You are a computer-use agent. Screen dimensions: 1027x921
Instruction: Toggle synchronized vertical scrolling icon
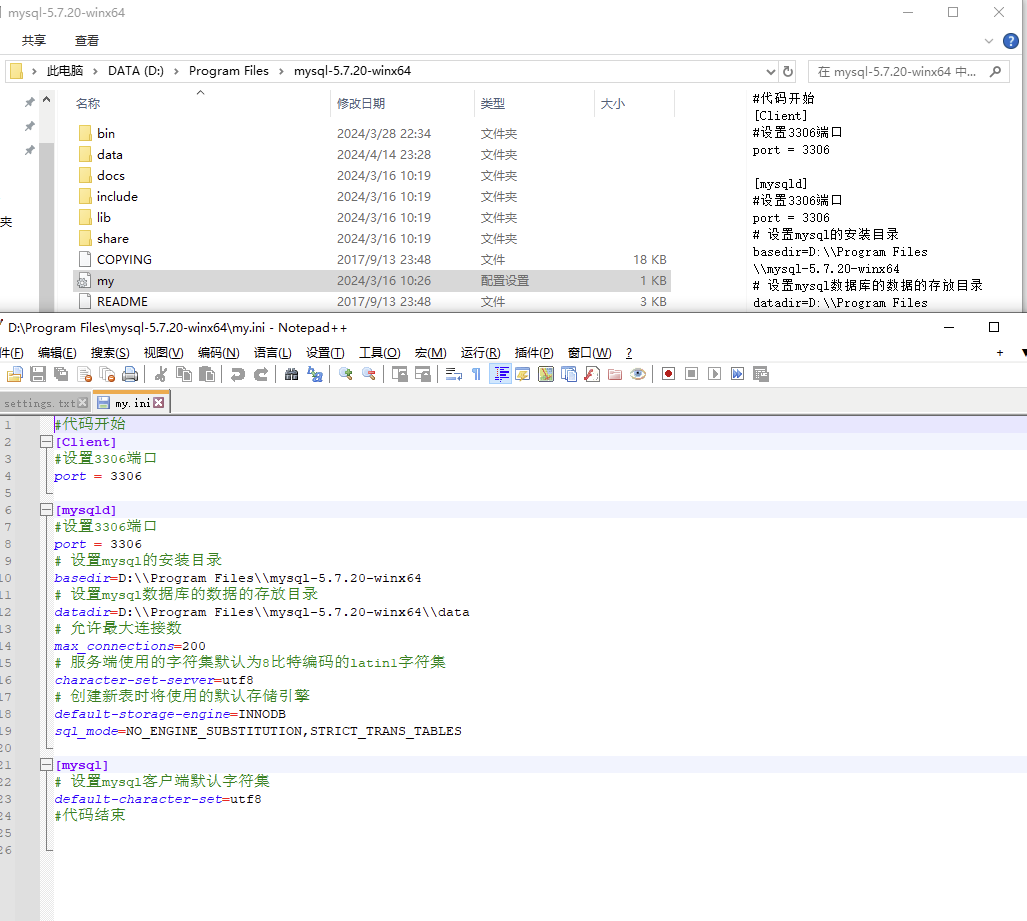tap(400, 374)
